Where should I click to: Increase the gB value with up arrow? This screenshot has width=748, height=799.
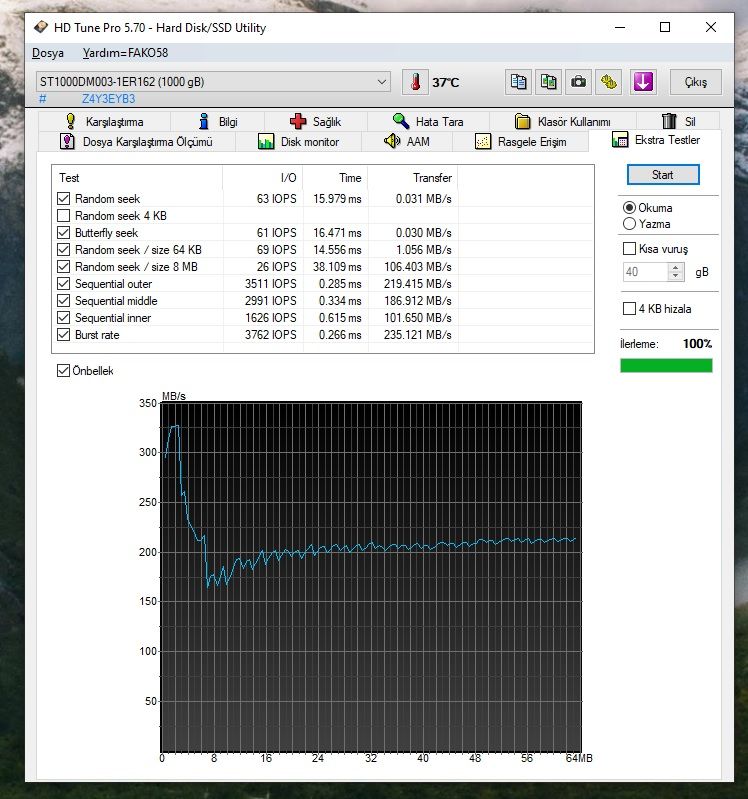676,267
